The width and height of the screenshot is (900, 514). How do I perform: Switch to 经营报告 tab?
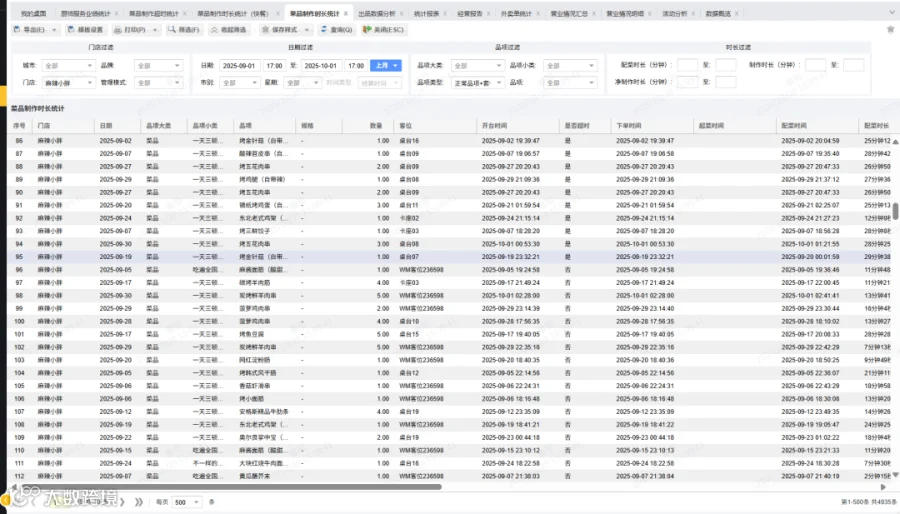(470, 13)
